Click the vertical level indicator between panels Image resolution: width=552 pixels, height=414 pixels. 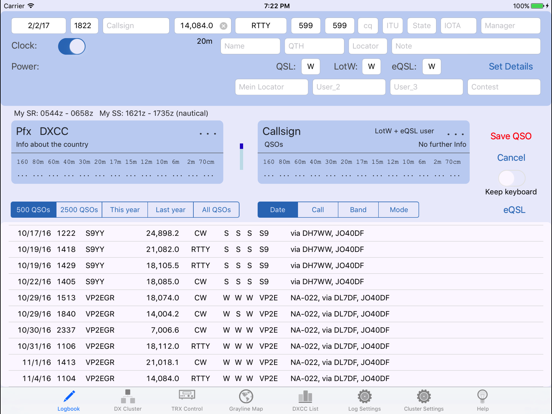pyautogui.click(x=241, y=156)
